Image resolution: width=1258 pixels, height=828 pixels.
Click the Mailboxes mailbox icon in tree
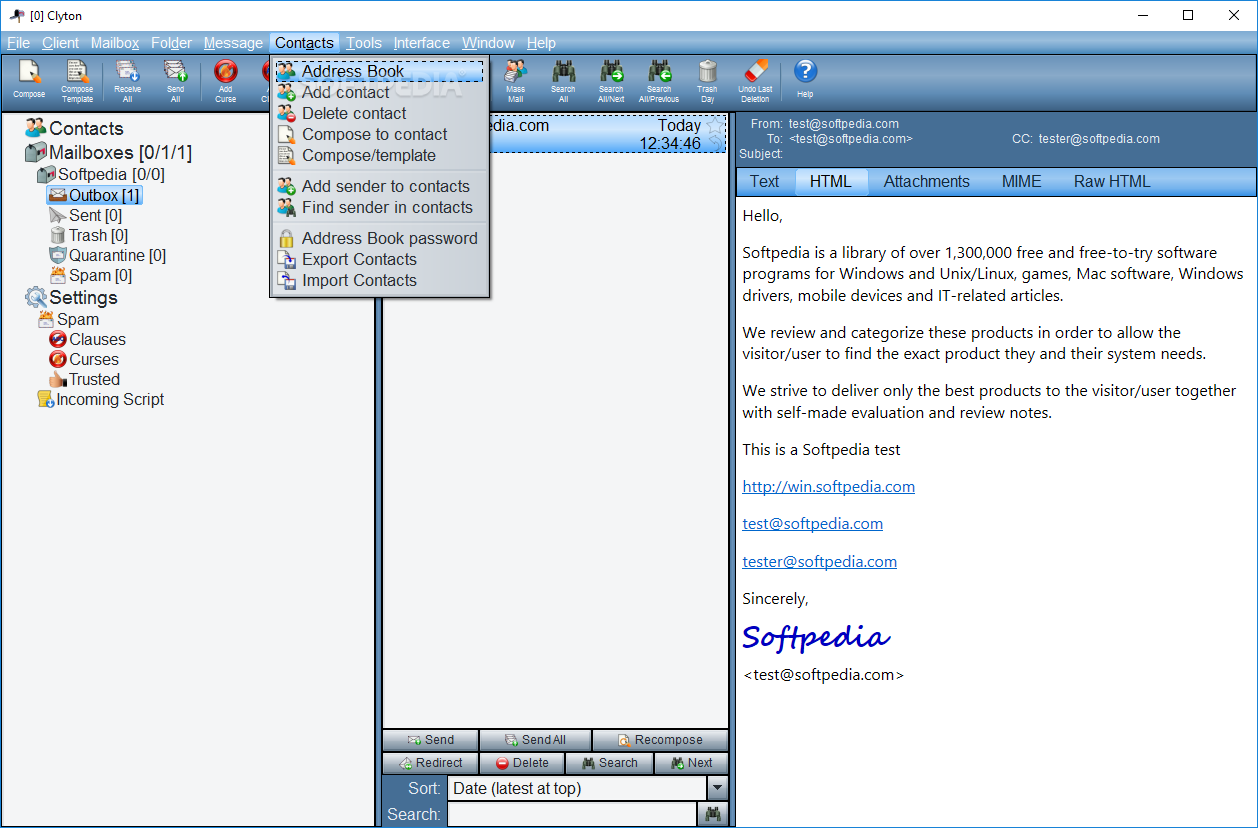(36, 153)
